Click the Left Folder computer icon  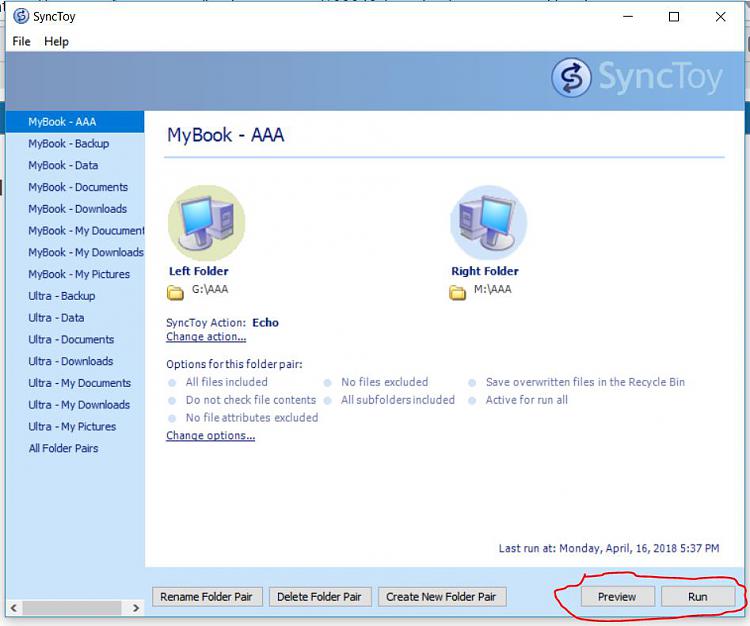[x=206, y=223]
